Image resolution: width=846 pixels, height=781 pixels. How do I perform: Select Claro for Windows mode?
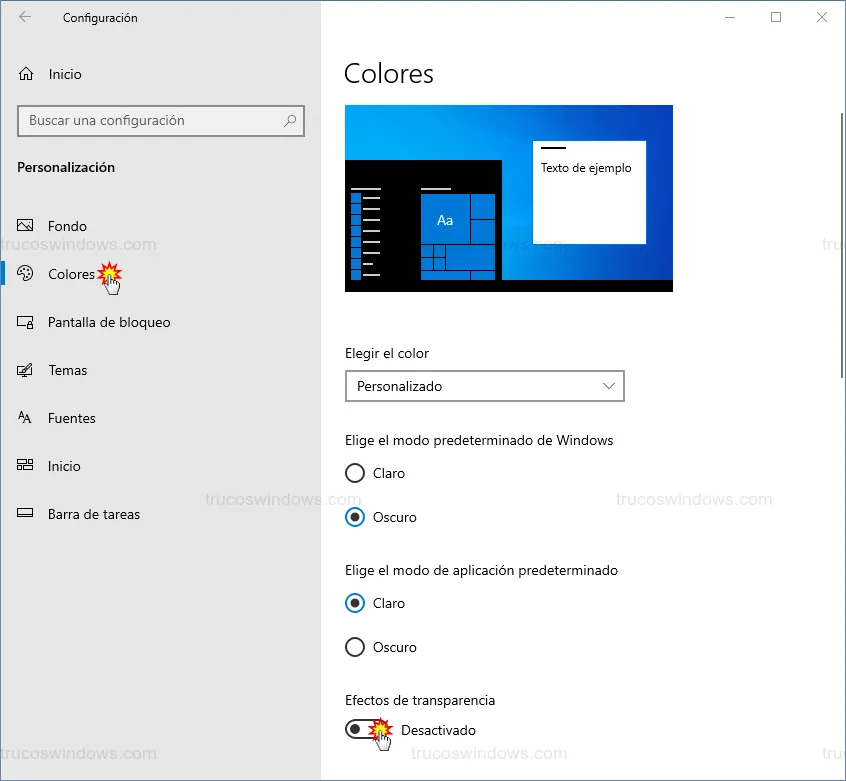coord(354,473)
